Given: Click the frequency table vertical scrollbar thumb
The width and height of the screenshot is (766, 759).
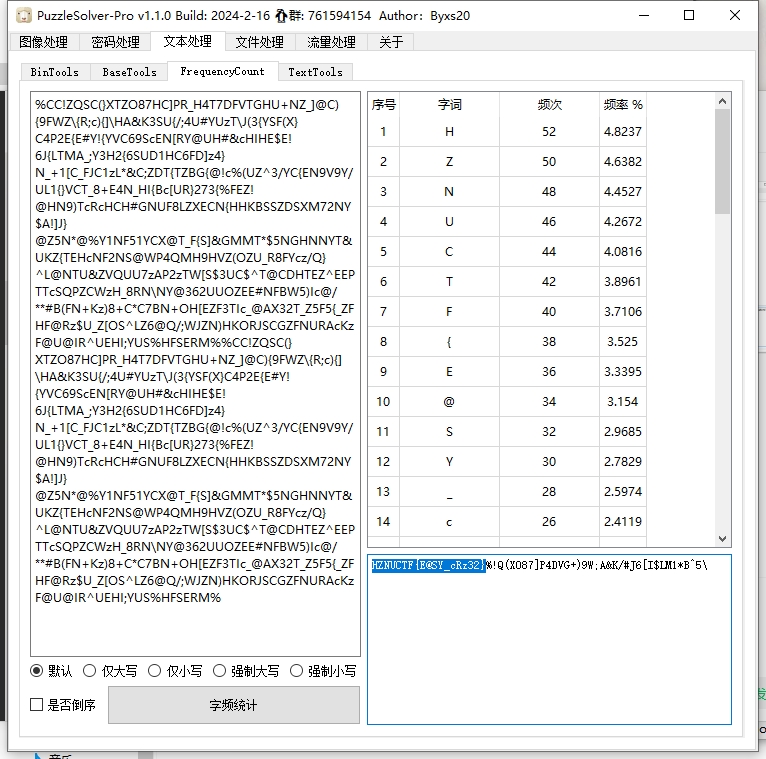Looking at the screenshot, I should [x=723, y=160].
